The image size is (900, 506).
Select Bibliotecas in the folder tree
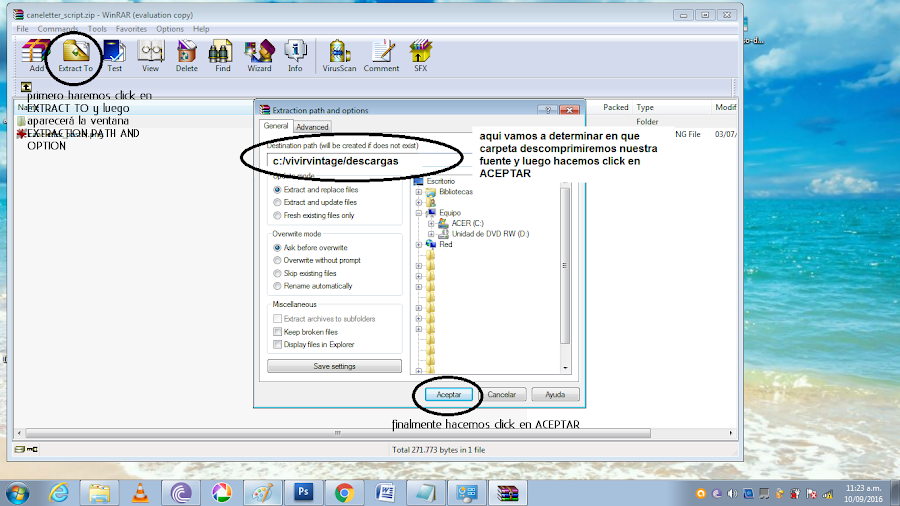tap(456, 192)
